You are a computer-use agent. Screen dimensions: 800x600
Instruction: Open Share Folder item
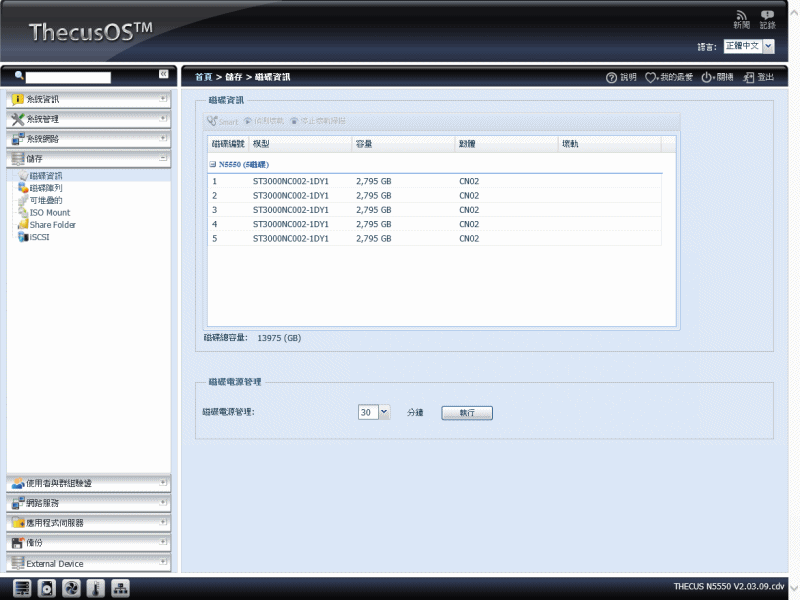tap(52, 224)
